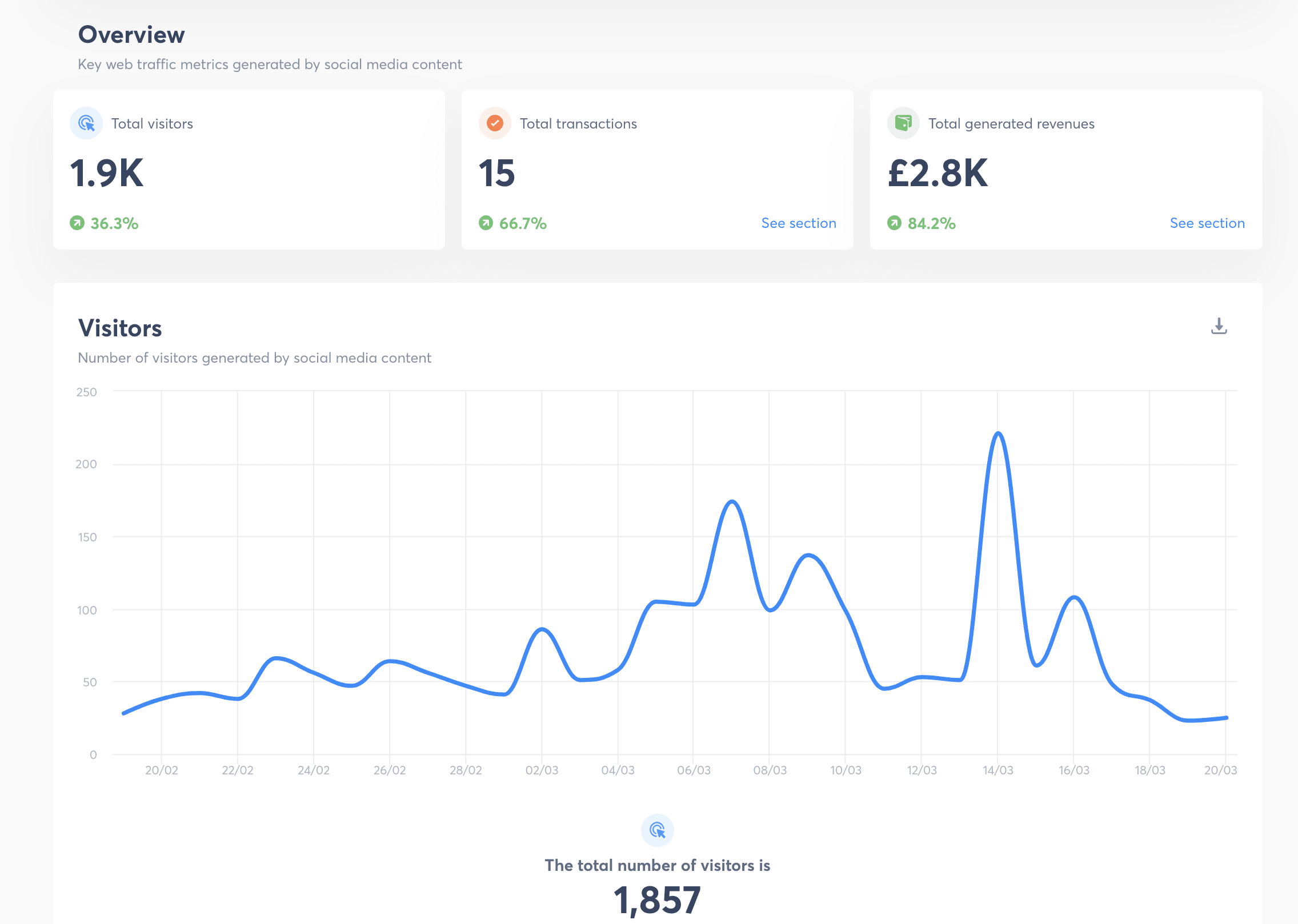Click the 250 y-axis label
This screenshot has height=924, width=1298.
click(86, 392)
